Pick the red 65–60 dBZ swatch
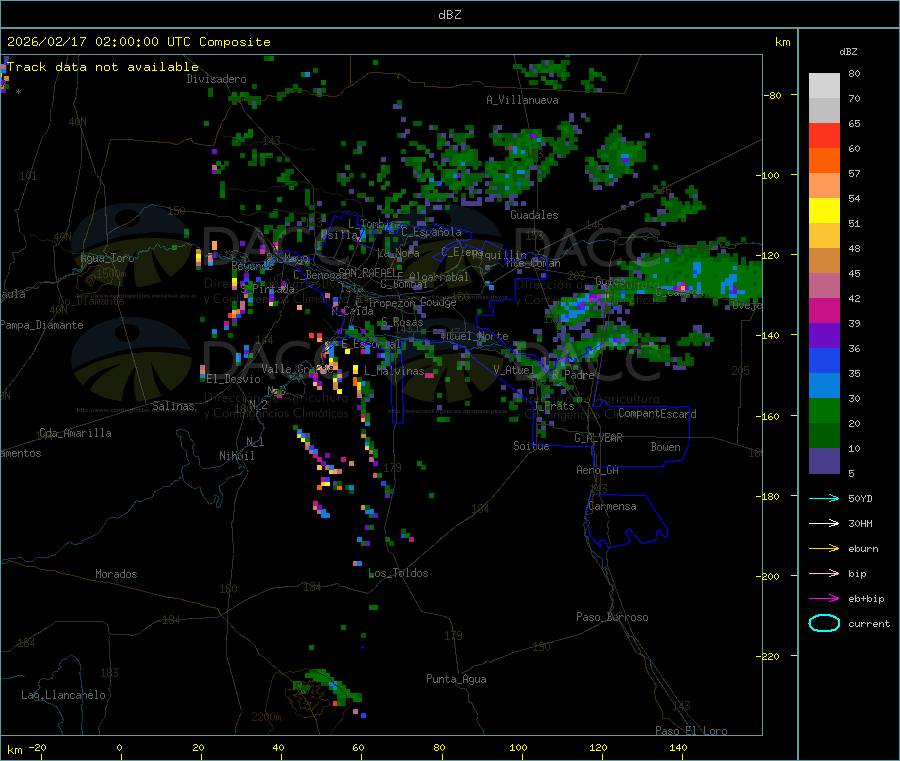 click(x=824, y=136)
